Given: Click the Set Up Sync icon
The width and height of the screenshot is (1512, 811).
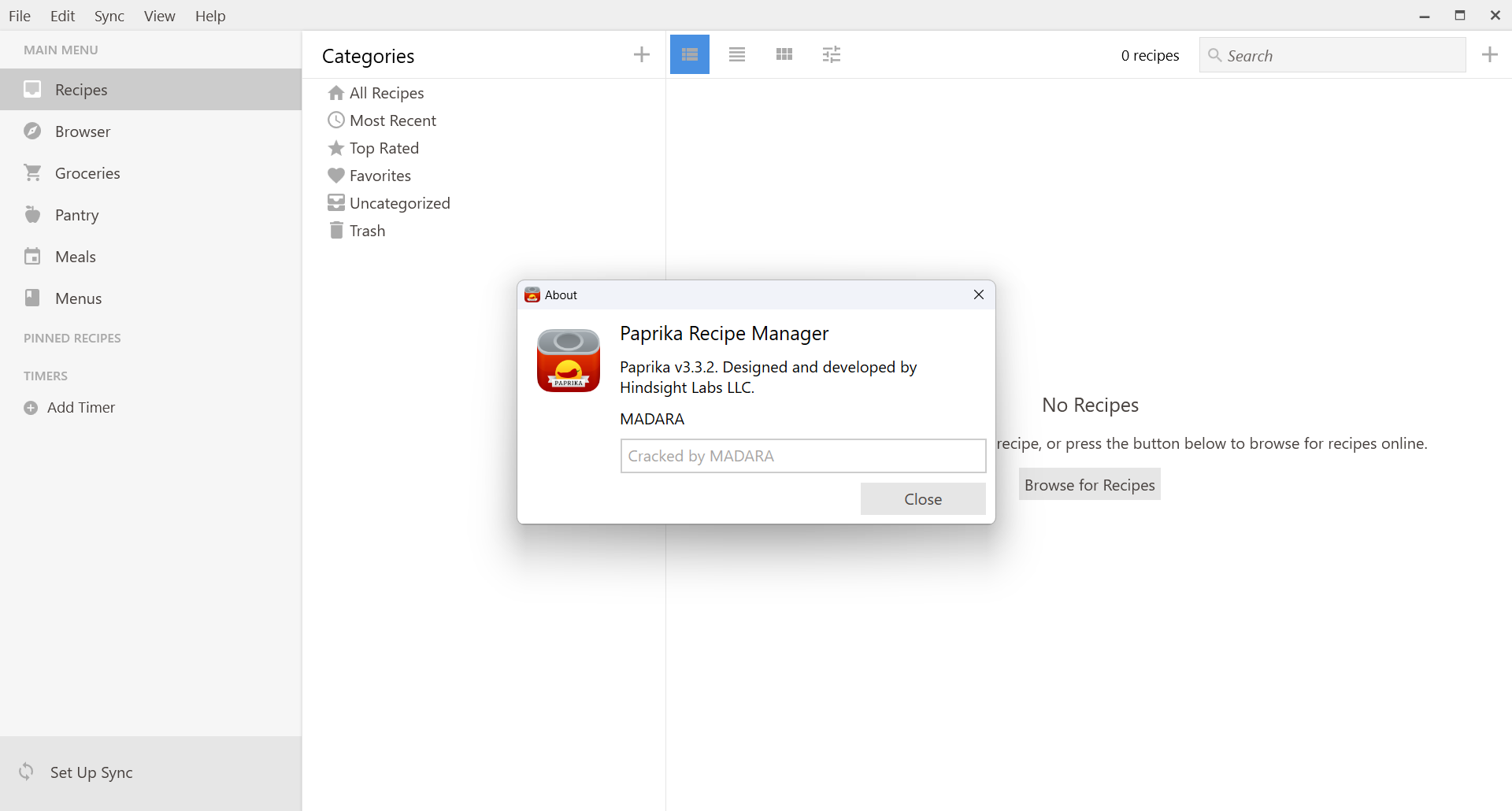Looking at the screenshot, I should (x=26, y=772).
